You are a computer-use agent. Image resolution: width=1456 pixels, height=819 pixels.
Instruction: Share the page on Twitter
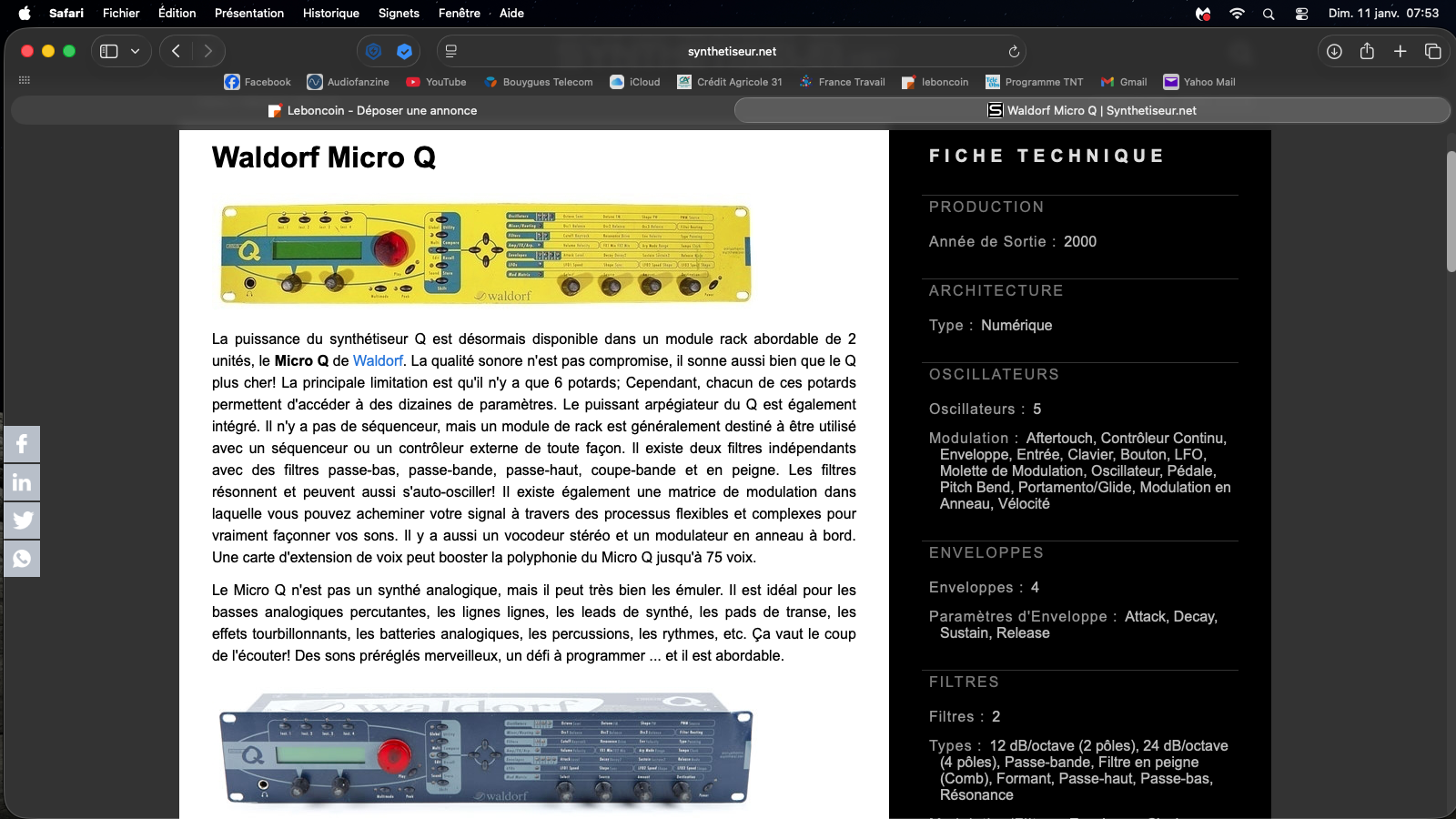point(22,521)
